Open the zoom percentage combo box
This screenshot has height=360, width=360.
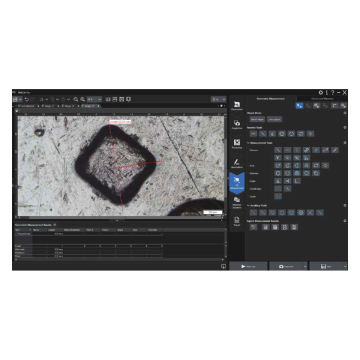point(94,99)
